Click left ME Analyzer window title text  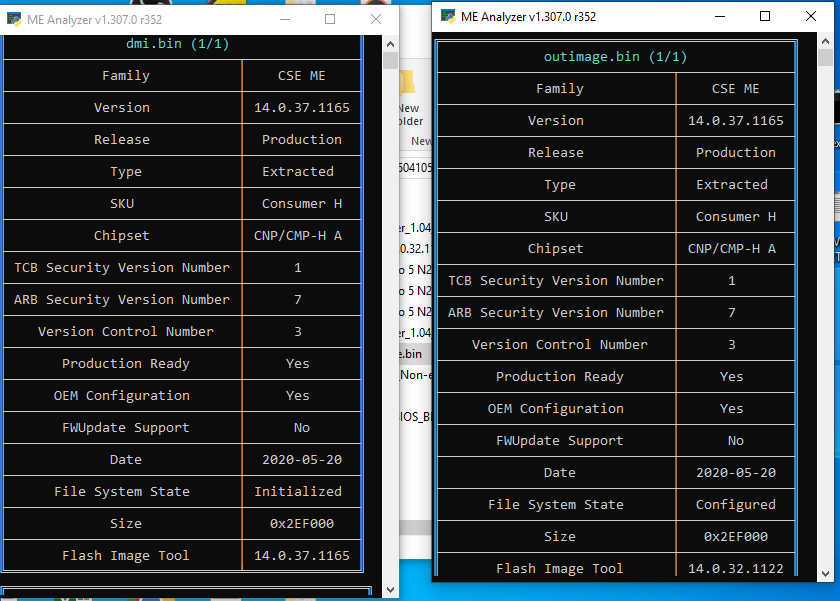pos(94,20)
